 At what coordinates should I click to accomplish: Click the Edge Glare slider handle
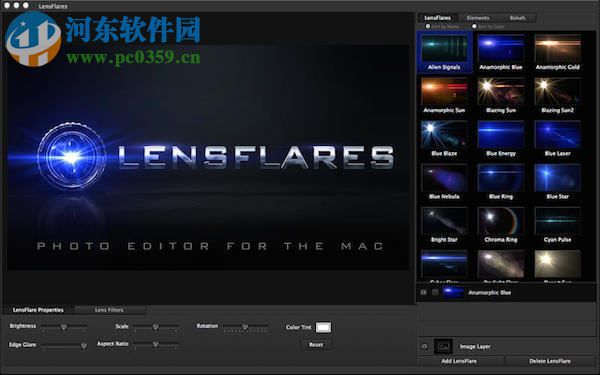(x=83, y=346)
